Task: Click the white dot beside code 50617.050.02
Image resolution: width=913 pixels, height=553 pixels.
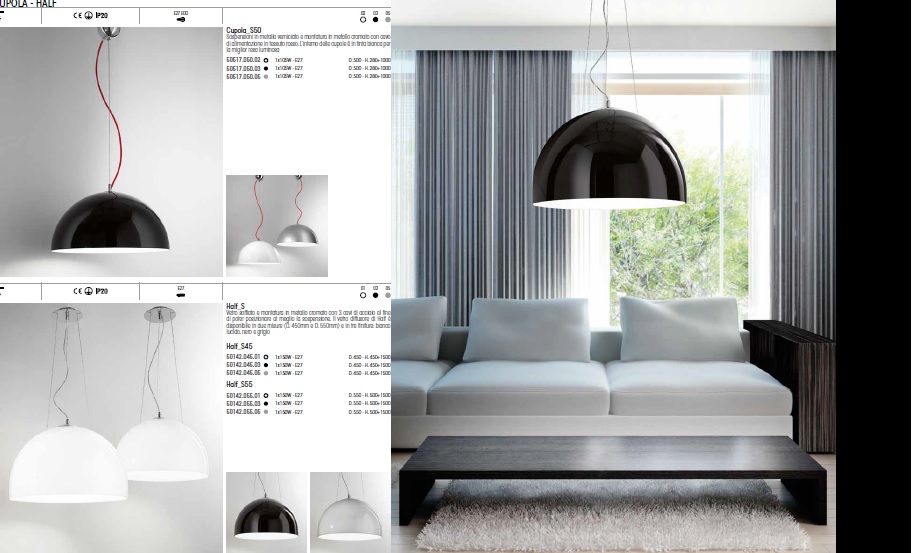Action: click(x=266, y=60)
